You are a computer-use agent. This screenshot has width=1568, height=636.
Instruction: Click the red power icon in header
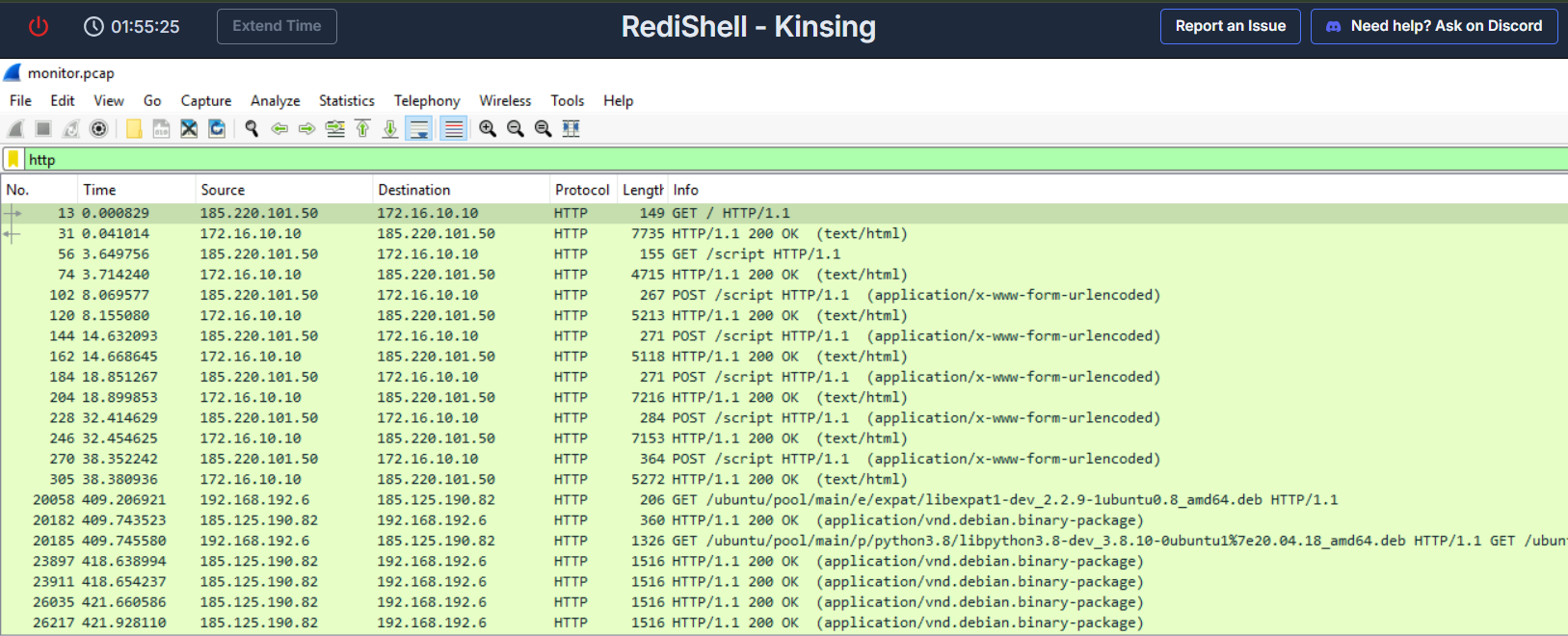click(x=39, y=26)
